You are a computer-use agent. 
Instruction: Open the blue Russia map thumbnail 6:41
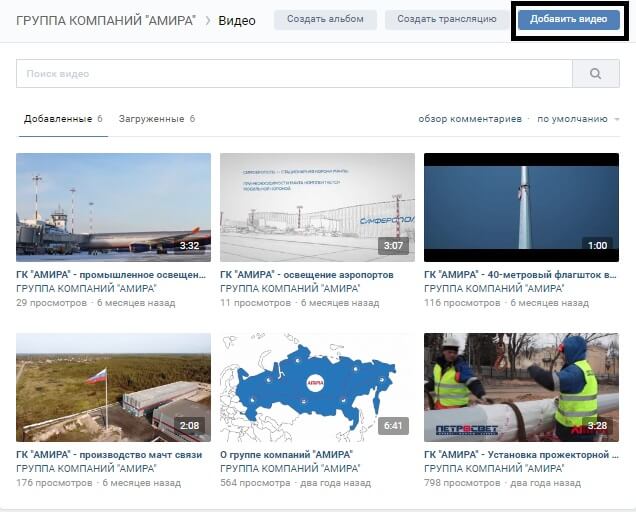318,387
